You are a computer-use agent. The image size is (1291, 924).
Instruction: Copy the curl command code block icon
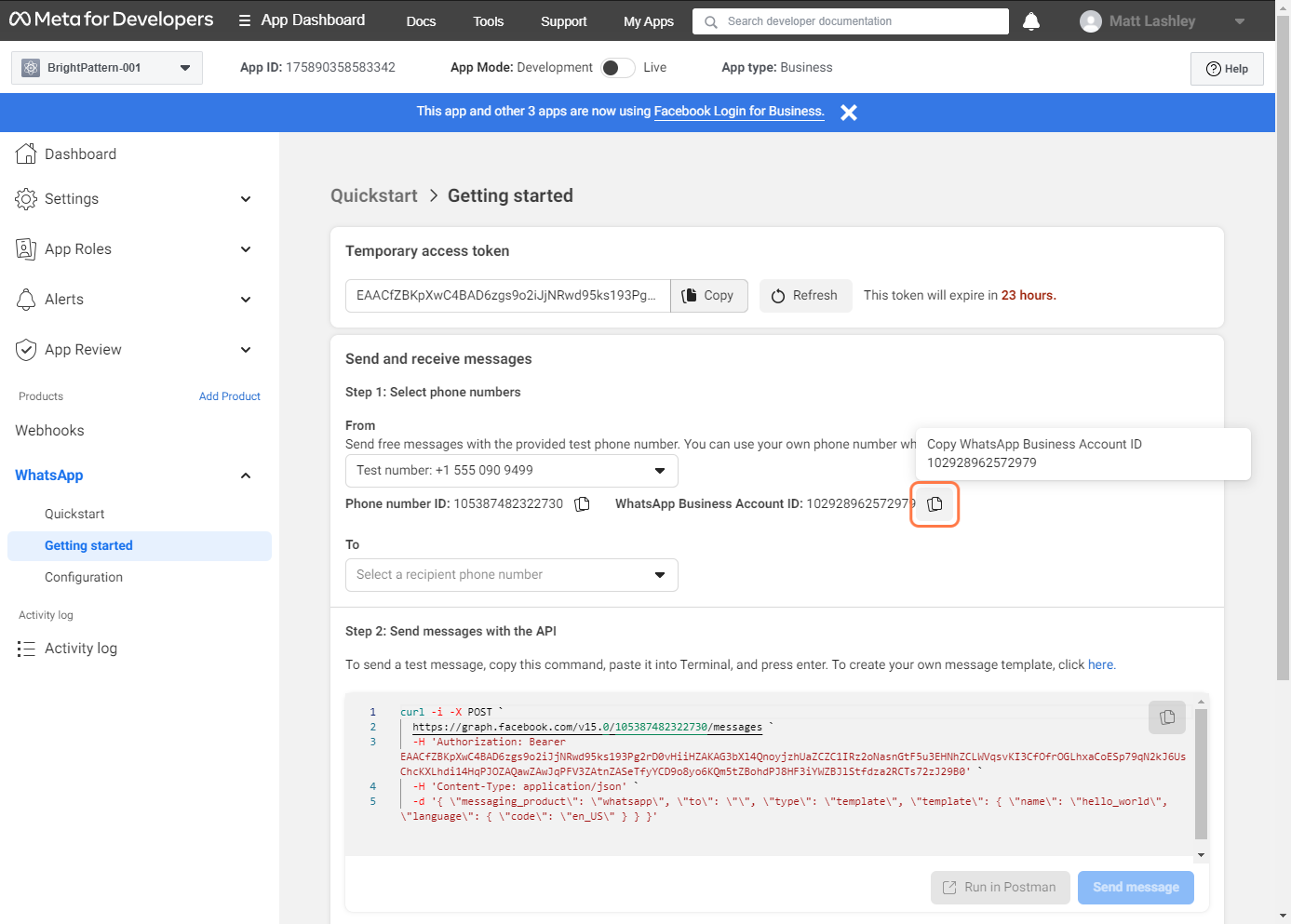point(1167,717)
